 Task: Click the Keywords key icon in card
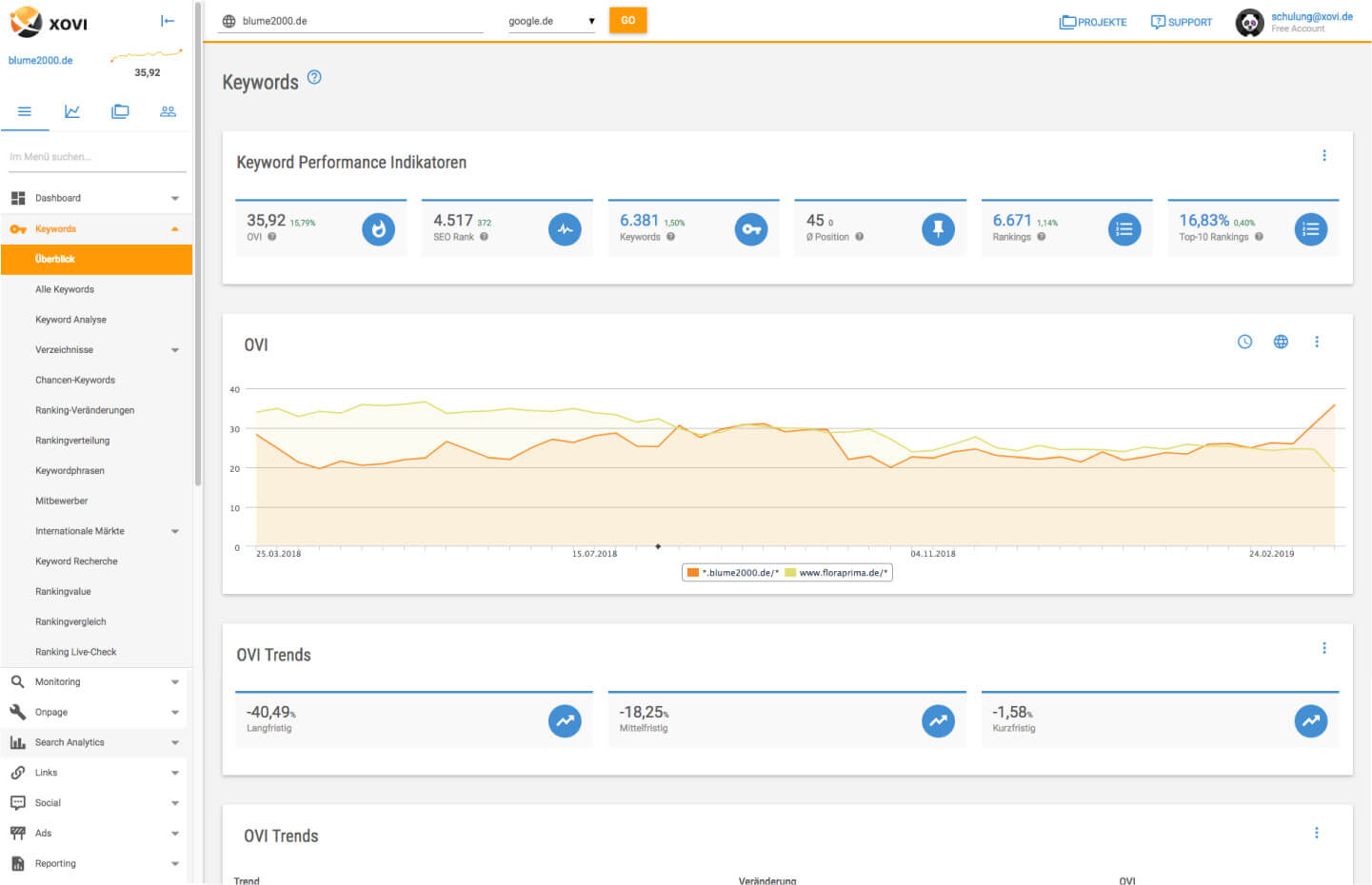pyautogui.click(x=751, y=229)
